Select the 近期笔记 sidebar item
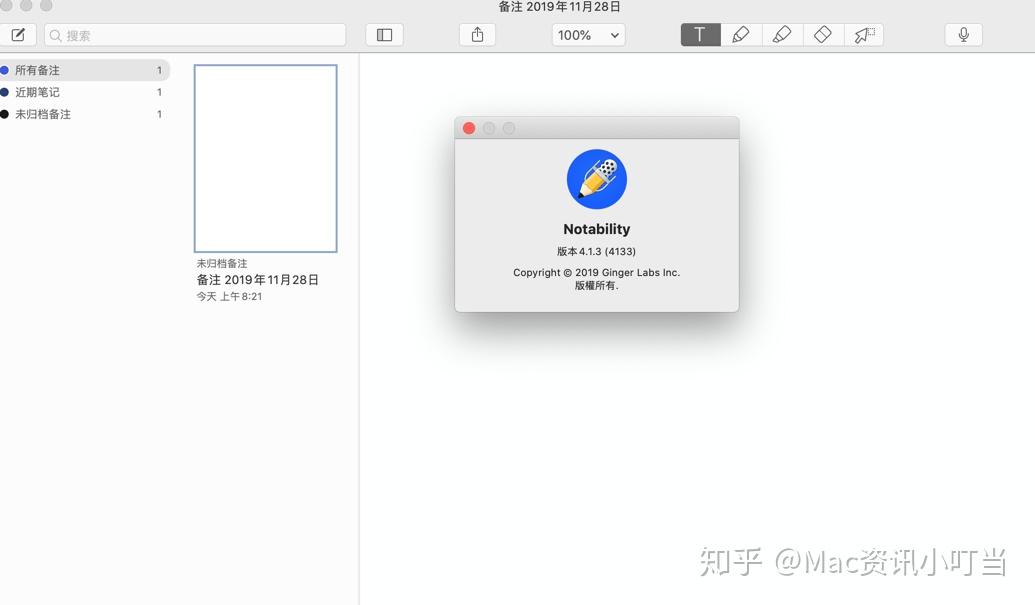Viewport: 1035px width, 605px height. coord(36,92)
